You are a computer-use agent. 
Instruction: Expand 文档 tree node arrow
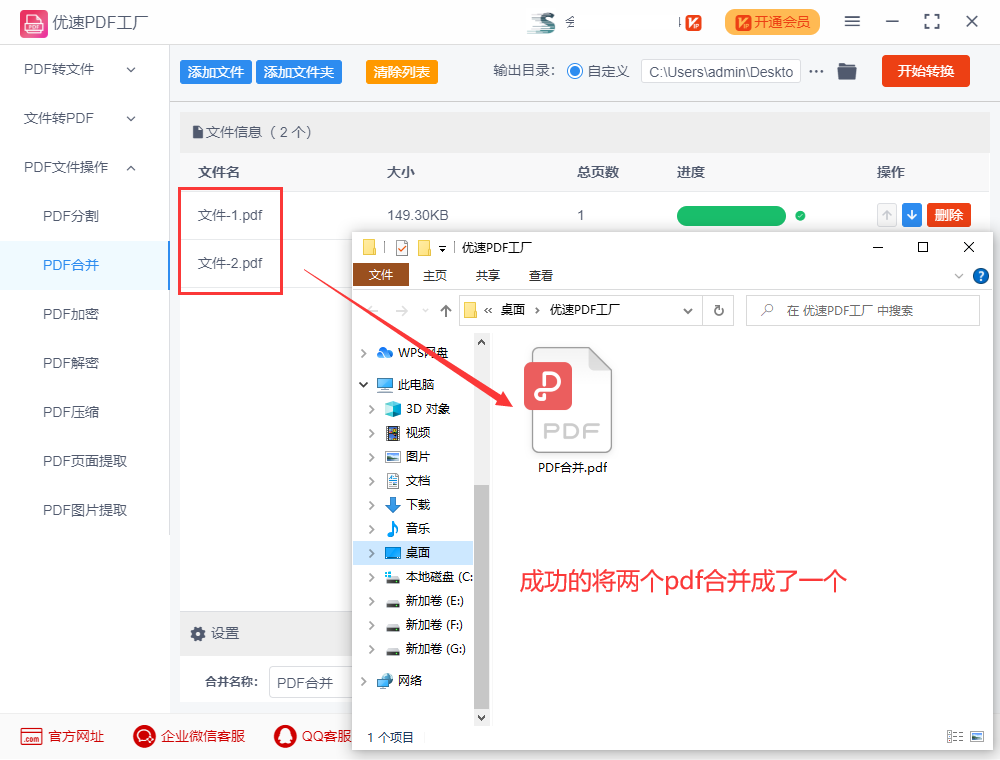(372, 481)
